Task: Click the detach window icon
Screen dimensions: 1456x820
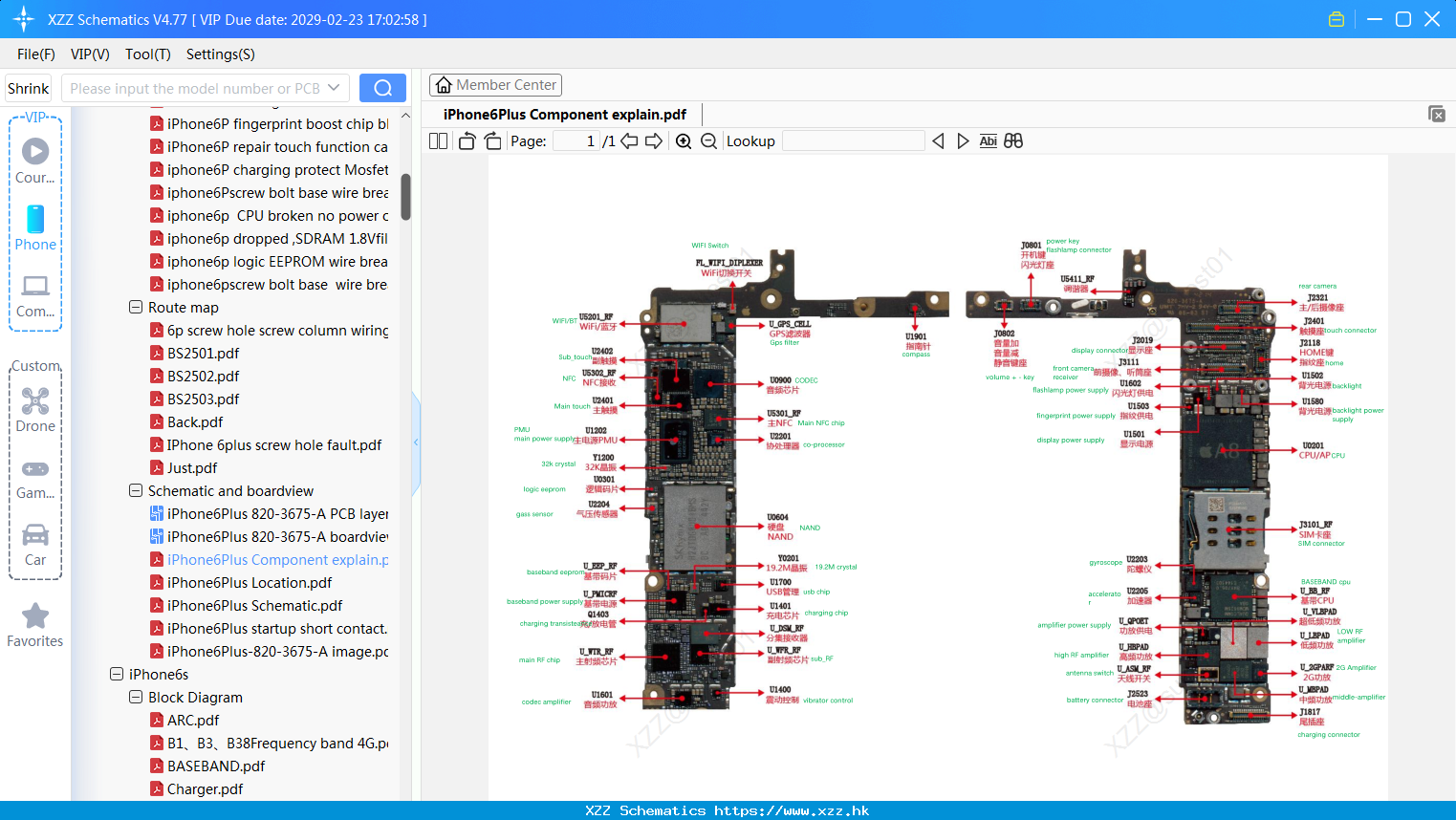Action: (x=1436, y=114)
